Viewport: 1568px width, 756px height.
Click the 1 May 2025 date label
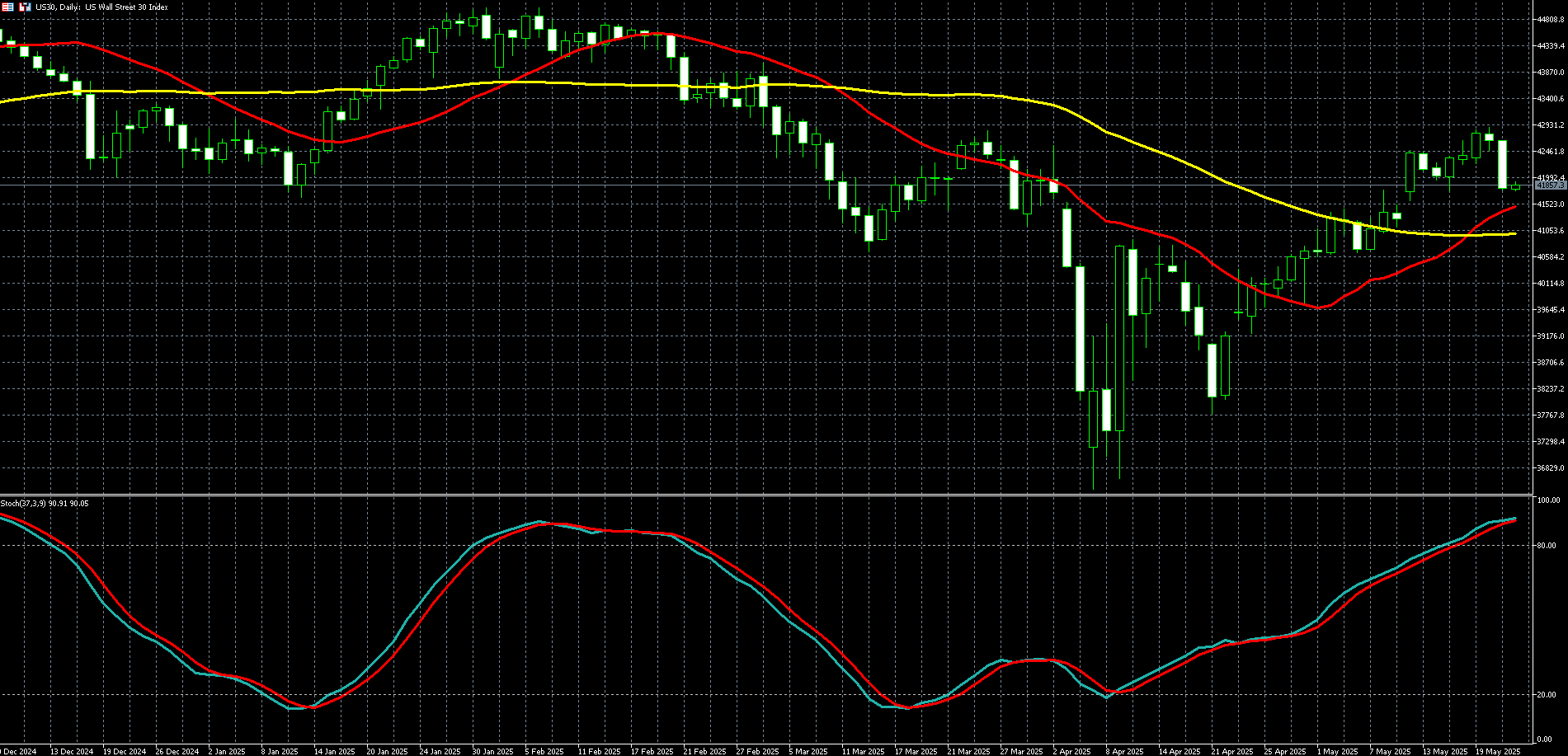(1337, 751)
